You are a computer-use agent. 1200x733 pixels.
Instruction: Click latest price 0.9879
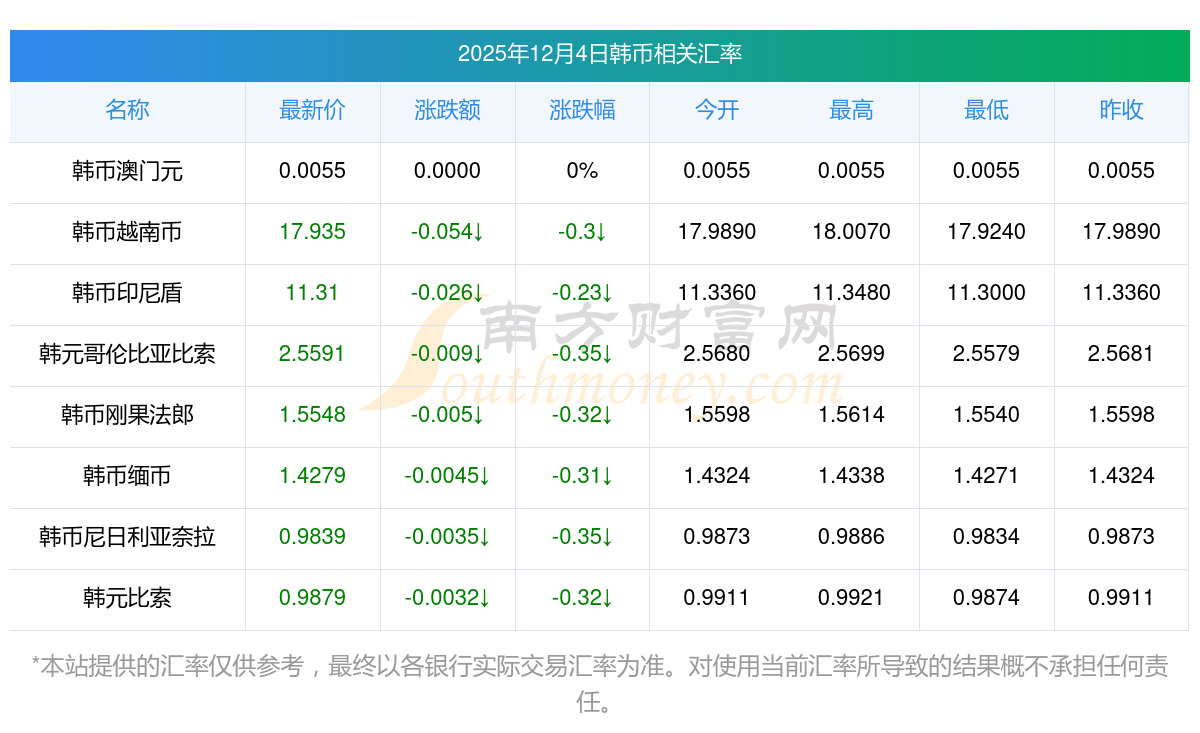[312, 598]
